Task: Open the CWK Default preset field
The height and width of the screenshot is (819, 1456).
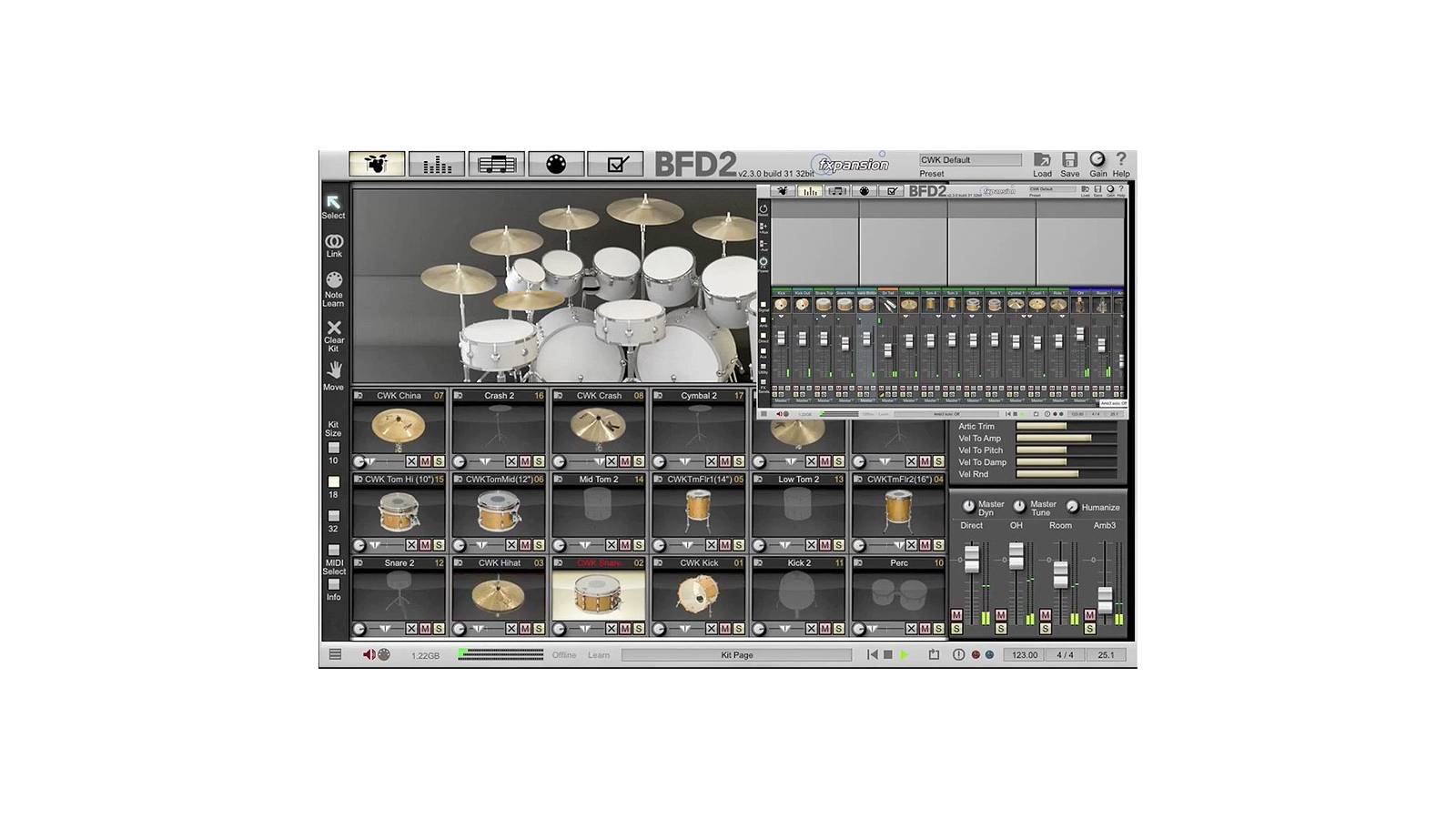Action: coord(970,160)
